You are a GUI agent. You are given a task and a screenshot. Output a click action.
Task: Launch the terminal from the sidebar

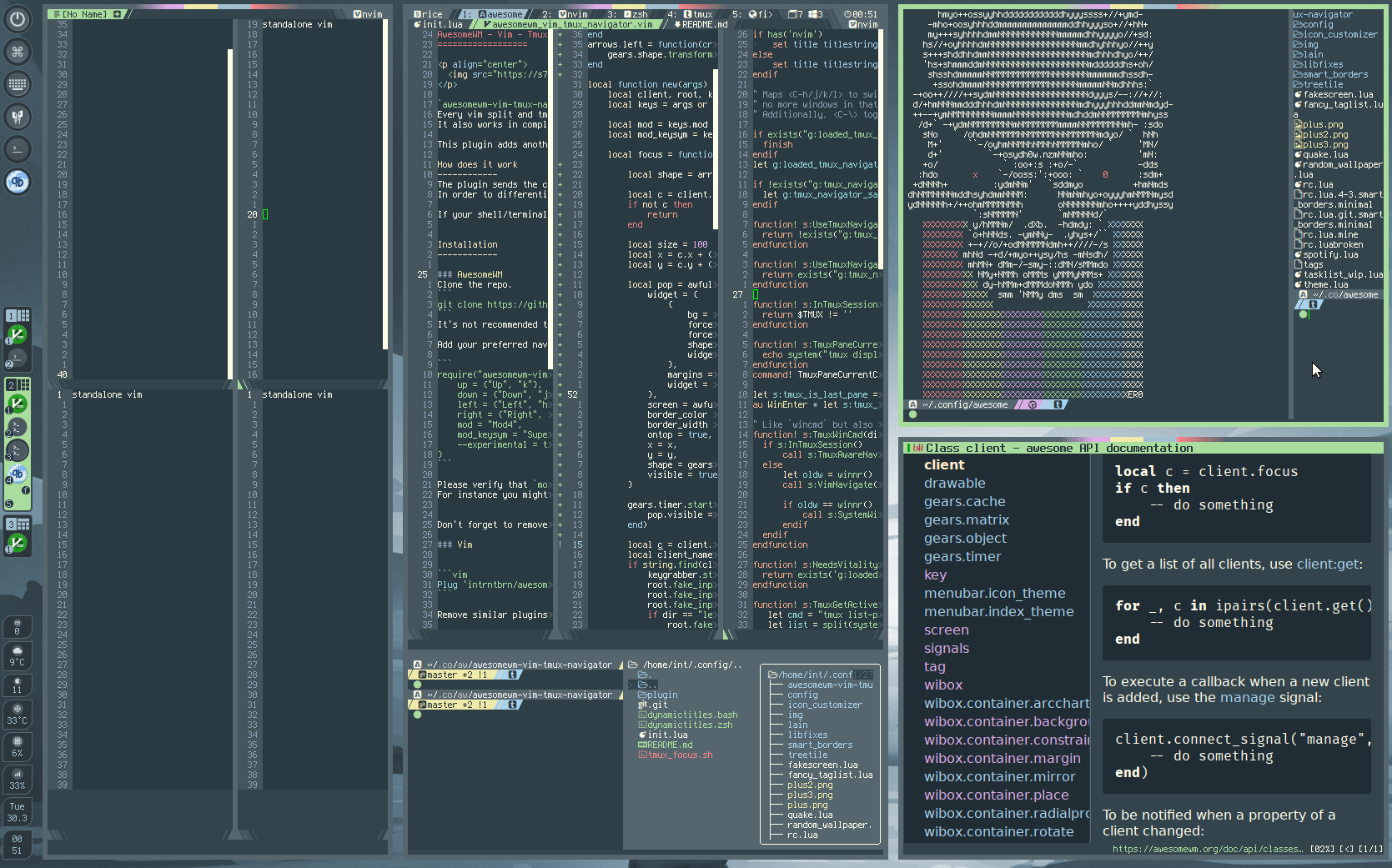pyautogui.click(x=18, y=149)
